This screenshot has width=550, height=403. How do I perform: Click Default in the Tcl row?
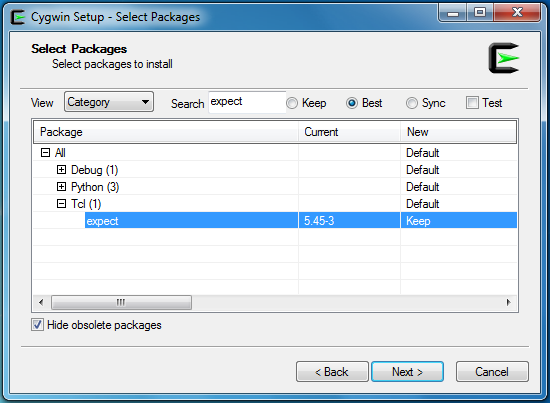422,204
